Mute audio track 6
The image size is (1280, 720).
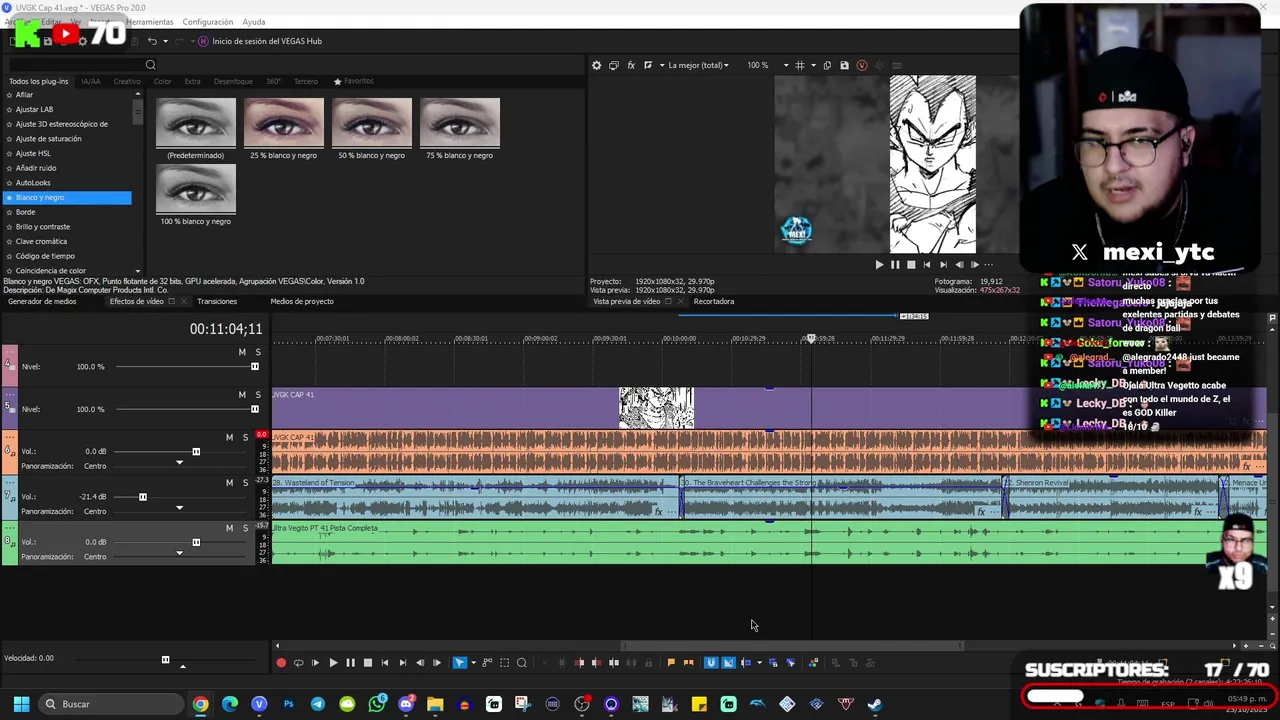(229, 437)
